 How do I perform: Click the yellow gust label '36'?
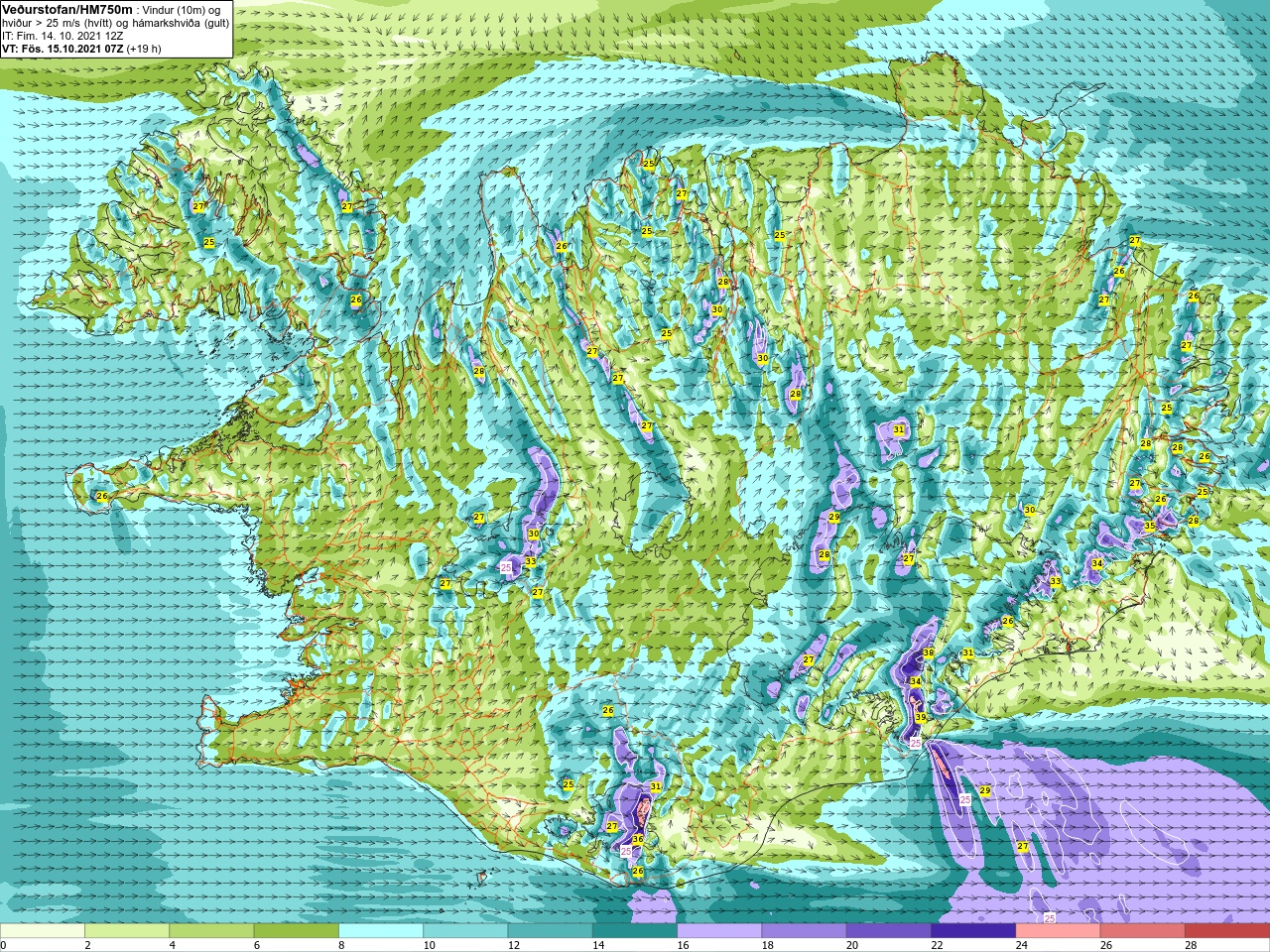point(638,839)
